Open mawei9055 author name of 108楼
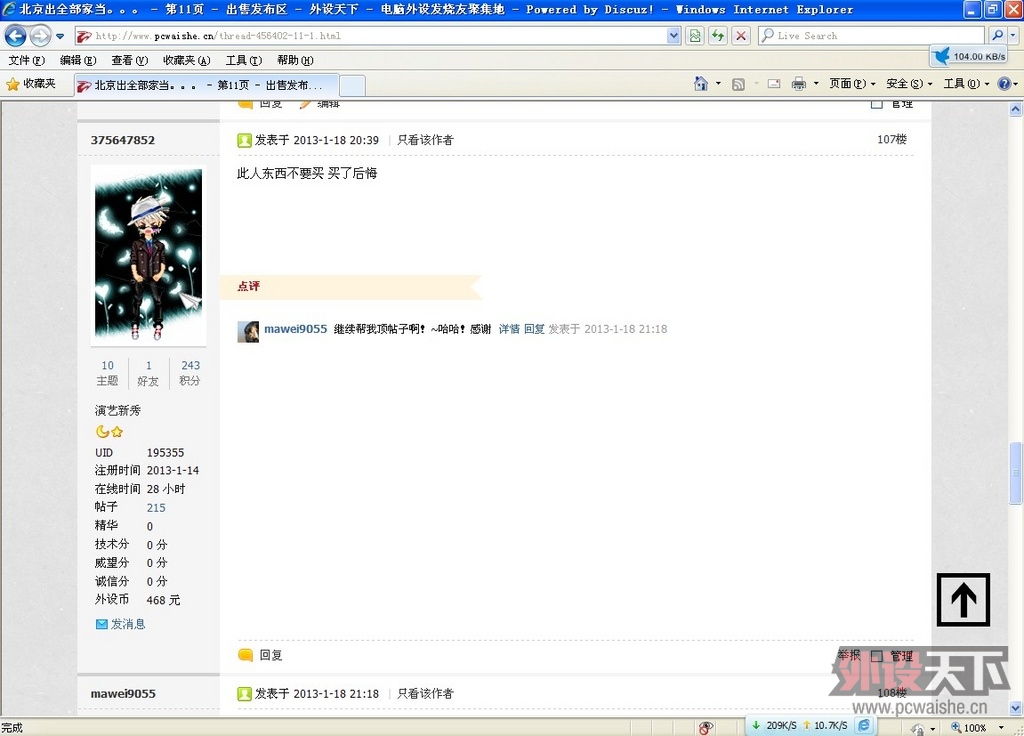This screenshot has height=736, width=1024. point(123,694)
